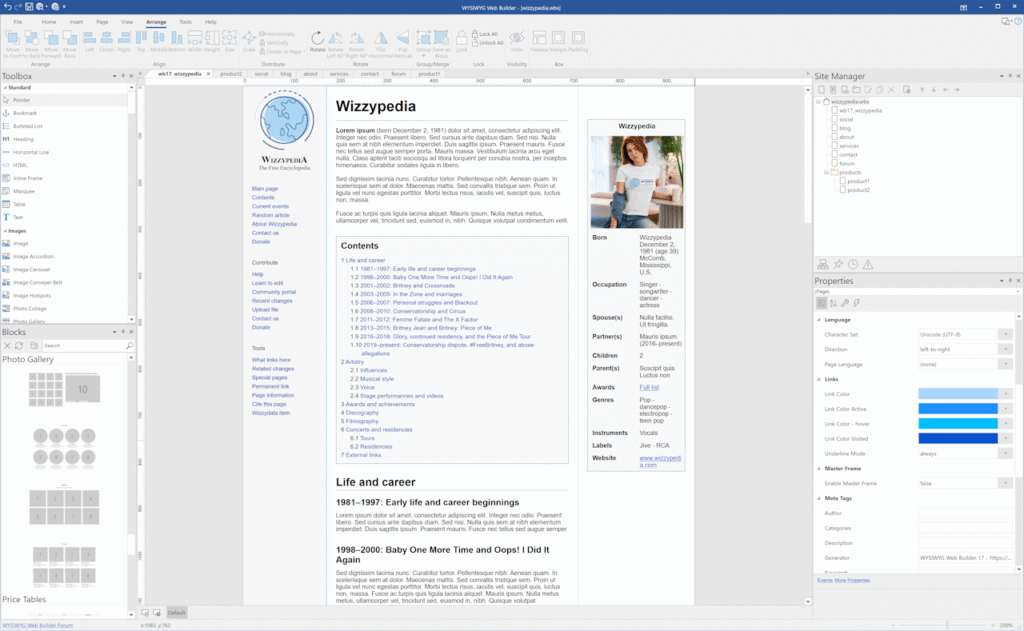Open the Link Color hover color swatch

959,422
